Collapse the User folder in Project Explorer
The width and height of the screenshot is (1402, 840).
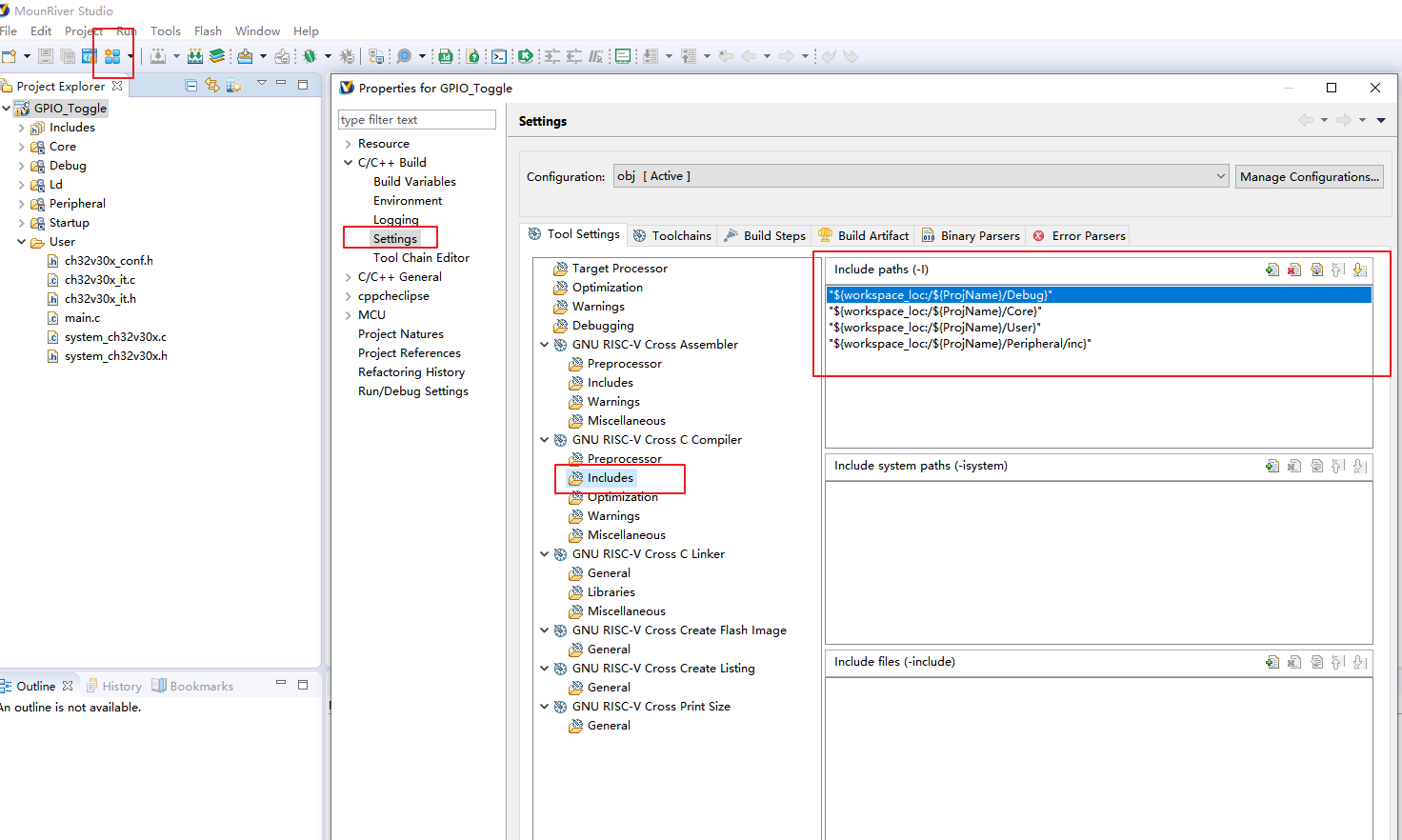[x=21, y=242]
